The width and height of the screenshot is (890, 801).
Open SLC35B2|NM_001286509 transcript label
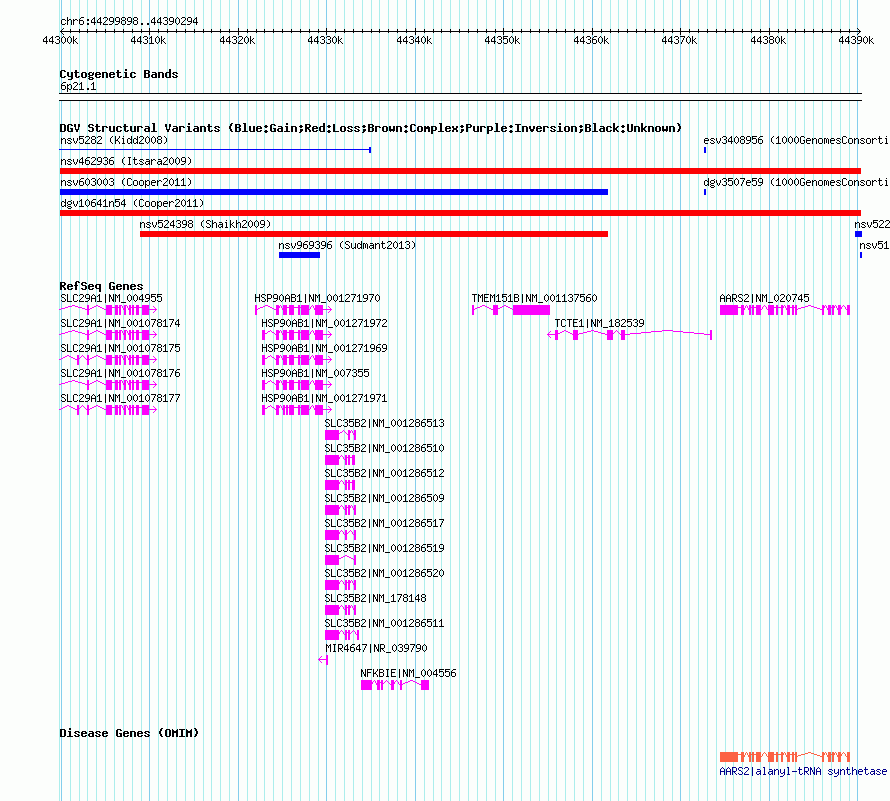[384, 498]
